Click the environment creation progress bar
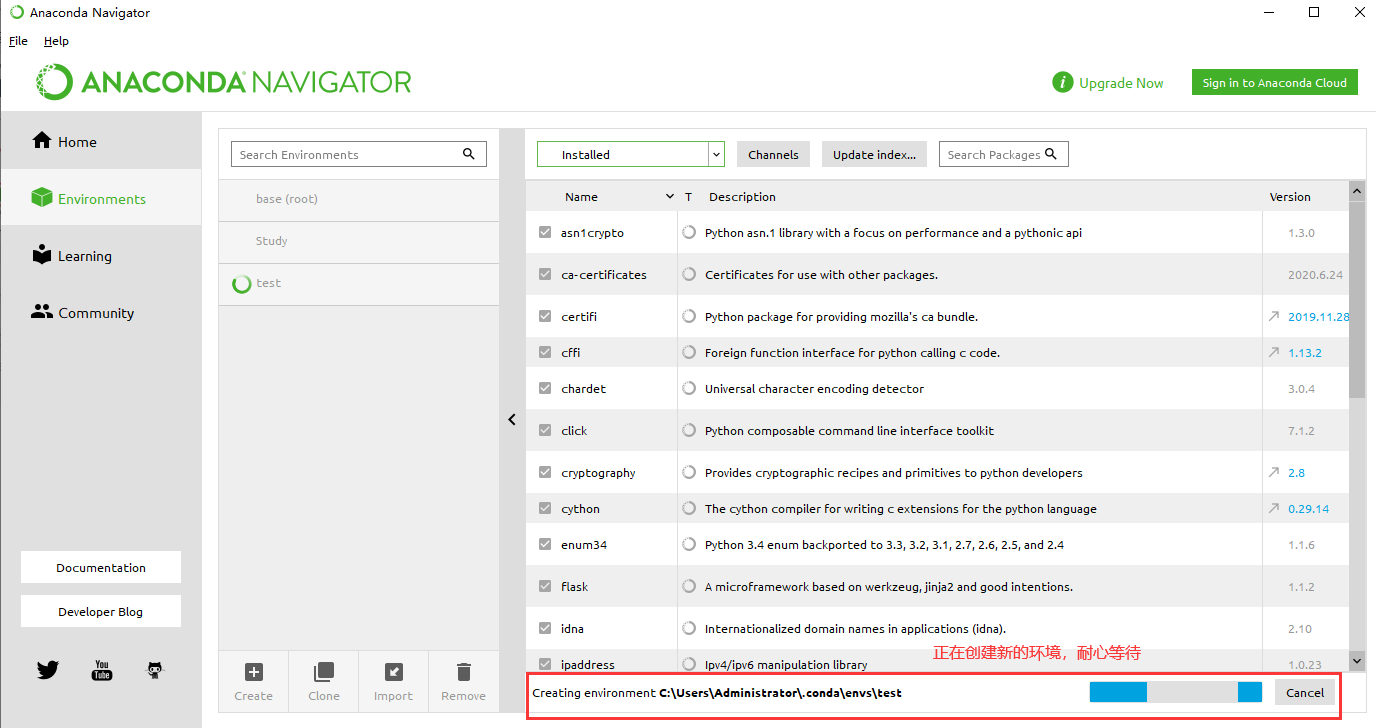Viewport: 1376px width, 728px height. coord(1176,692)
